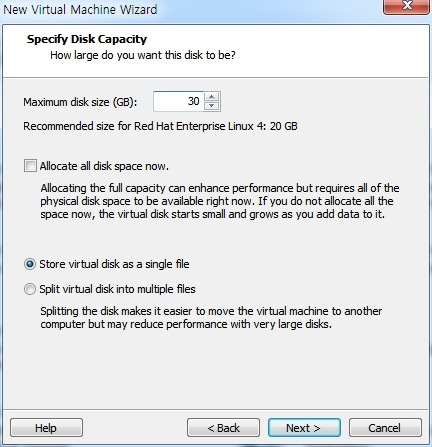Screen dimensions: 432x447
Task: Choose Split virtual disk into multiple files radio
Action: point(30,289)
